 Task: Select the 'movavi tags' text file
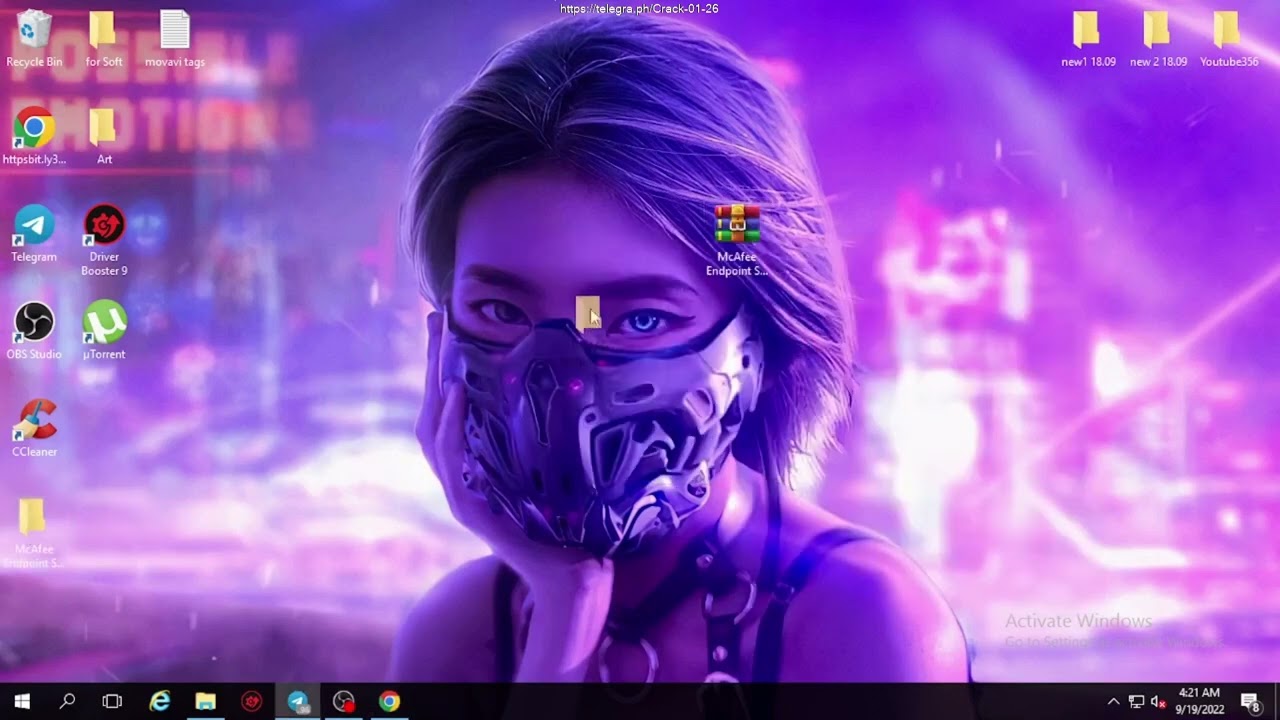point(175,38)
